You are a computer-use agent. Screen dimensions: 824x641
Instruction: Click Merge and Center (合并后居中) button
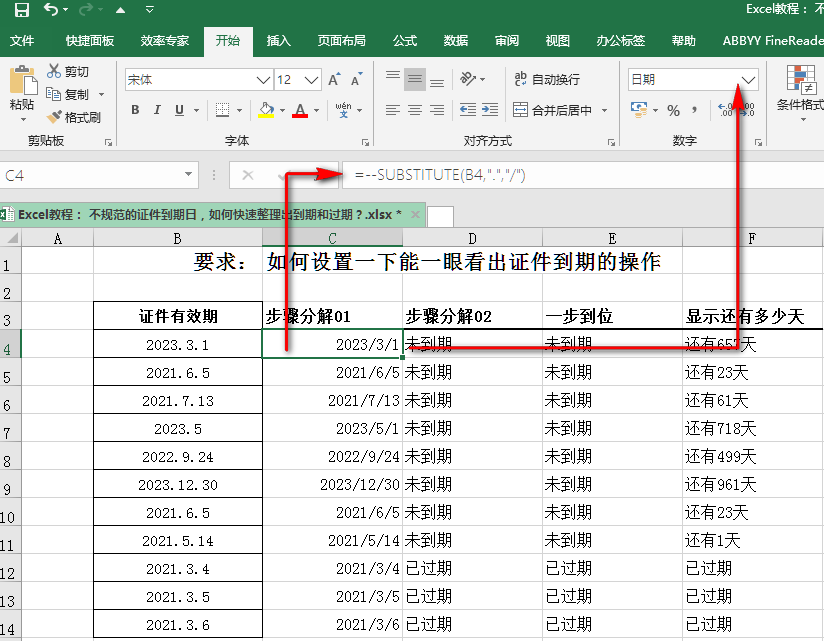(553, 111)
